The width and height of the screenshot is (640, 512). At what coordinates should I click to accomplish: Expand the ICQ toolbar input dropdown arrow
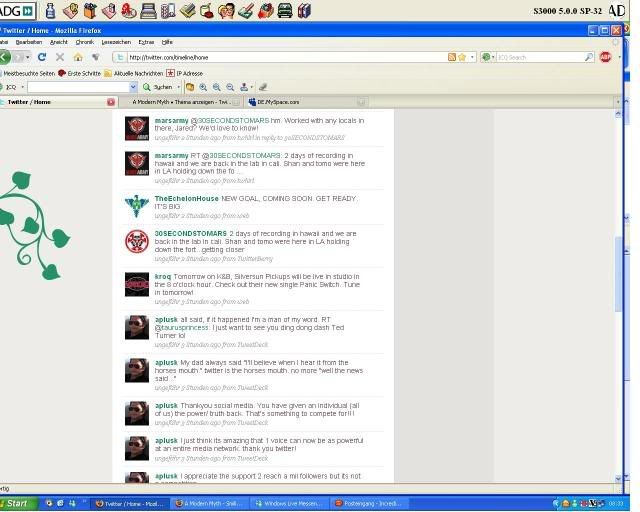coord(133,87)
